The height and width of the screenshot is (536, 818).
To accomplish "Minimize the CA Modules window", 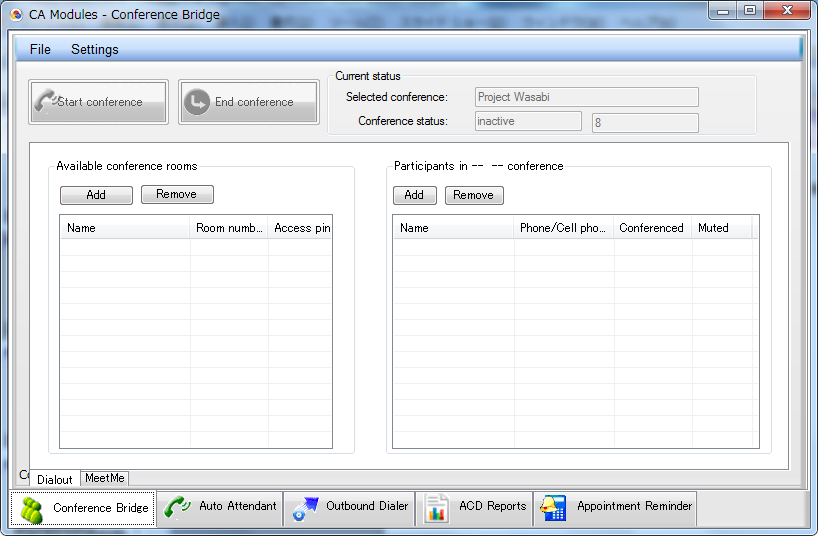I will (x=723, y=10).
